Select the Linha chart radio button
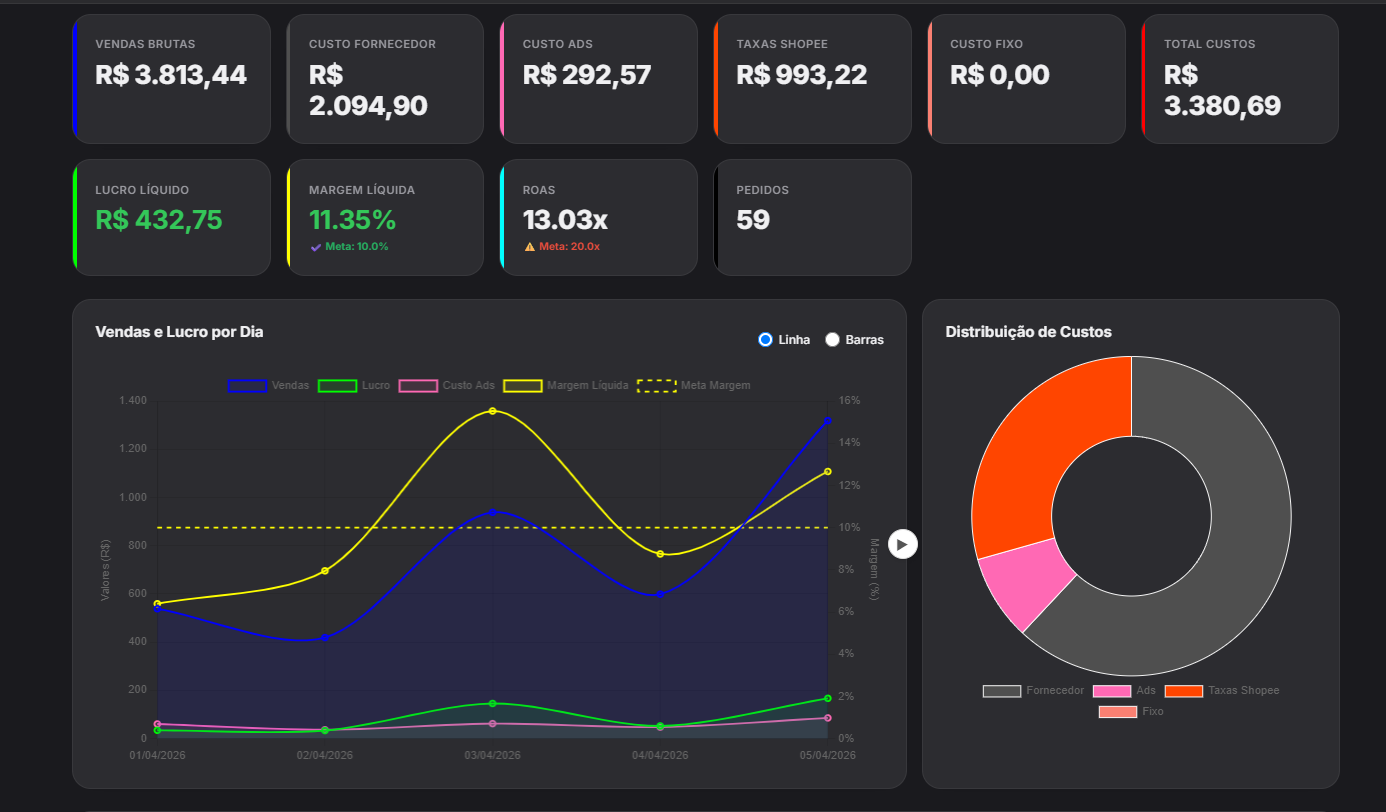This screenshot has width=1386, height=812. (766, 340)
